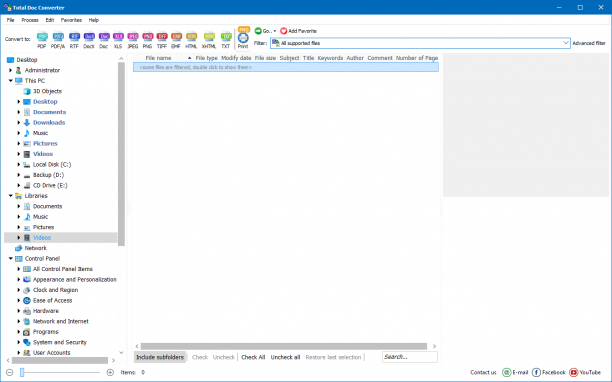
Task: Click the Uncheck button
Action: pos(224,357)
